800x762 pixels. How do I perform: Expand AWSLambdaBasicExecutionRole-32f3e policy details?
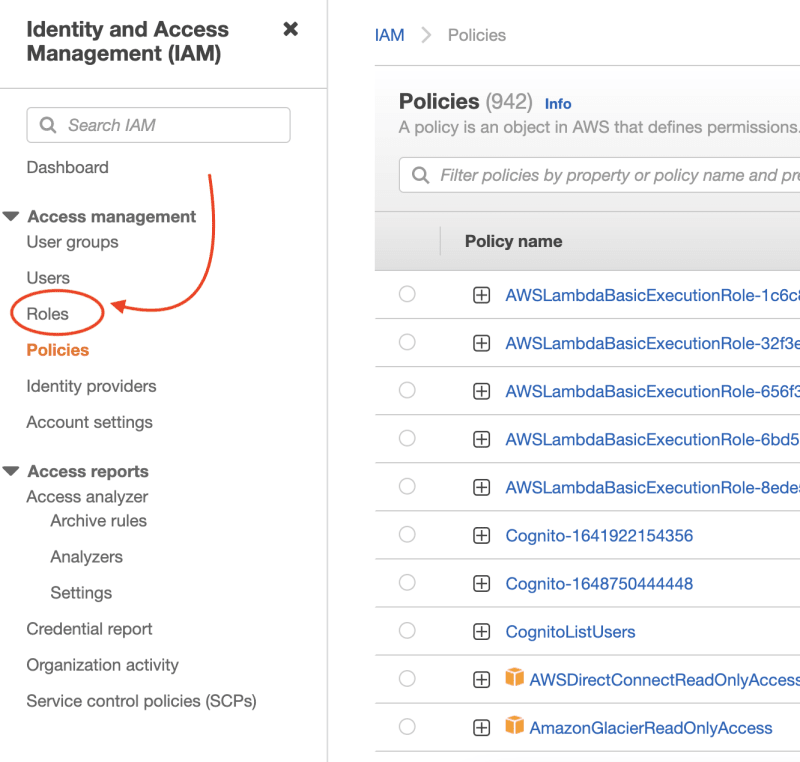(x=482, y=343)
